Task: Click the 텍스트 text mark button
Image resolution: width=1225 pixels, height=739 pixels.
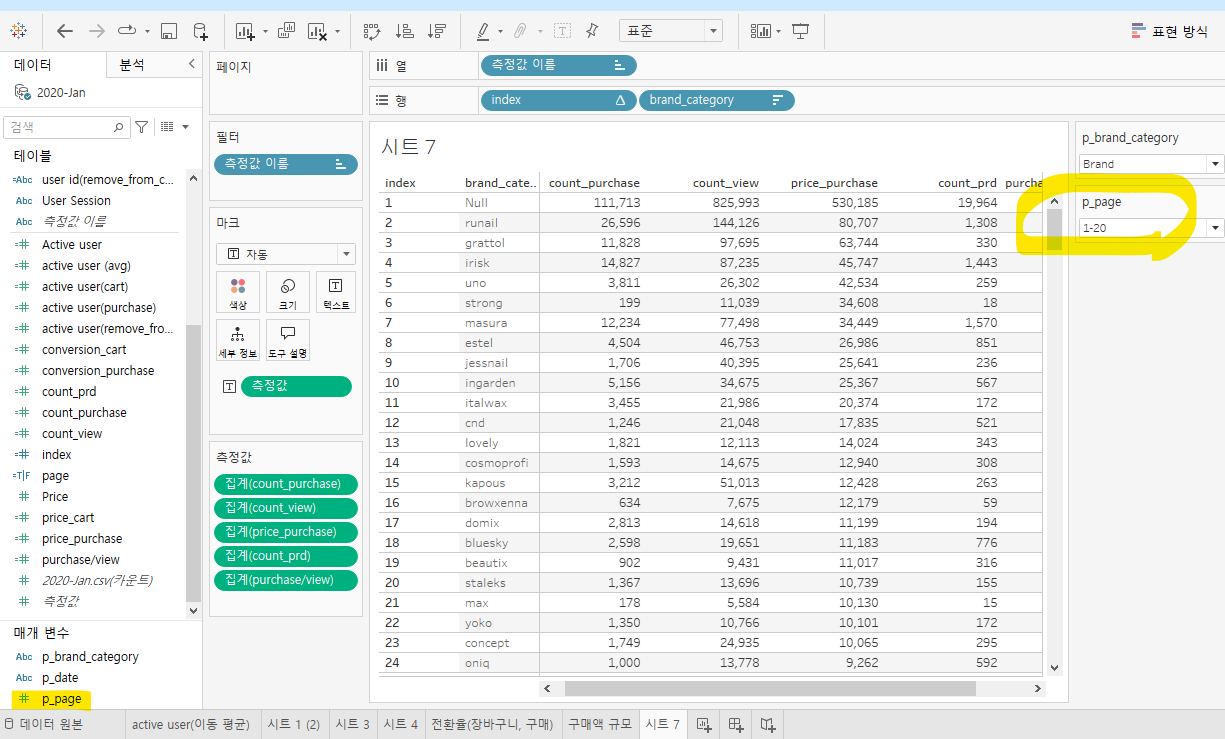Action: click(336, 293)
